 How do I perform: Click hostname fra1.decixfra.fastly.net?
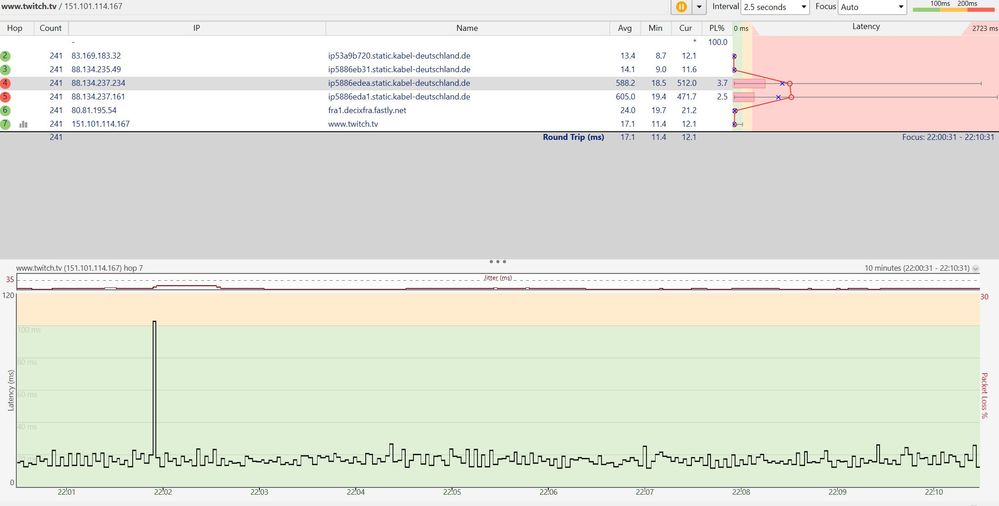coord(366,110)
